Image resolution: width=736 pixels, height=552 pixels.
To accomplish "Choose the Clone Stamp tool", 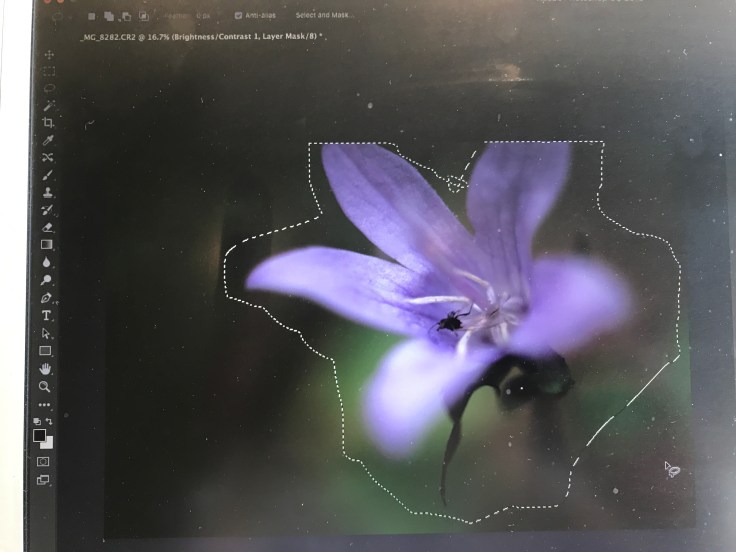I will pos(47,192).
